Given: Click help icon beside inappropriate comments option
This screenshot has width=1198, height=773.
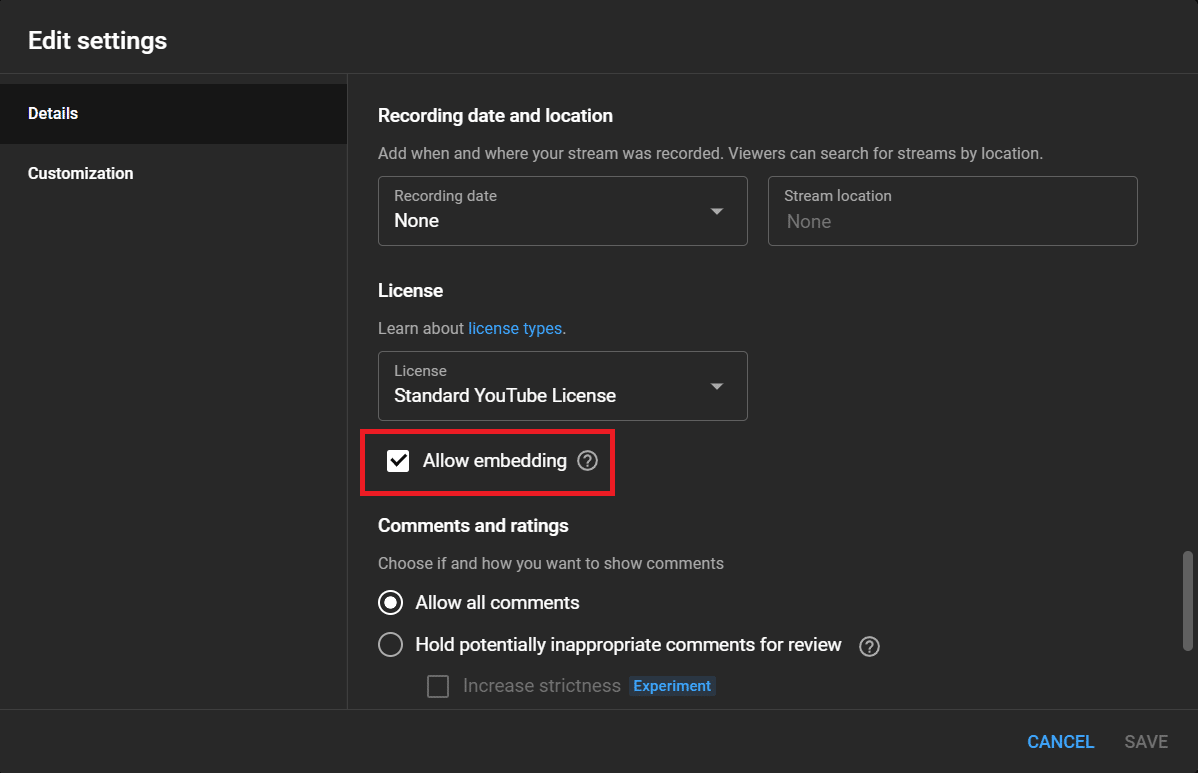Looking at the screenshot, I should coord(869,646).
